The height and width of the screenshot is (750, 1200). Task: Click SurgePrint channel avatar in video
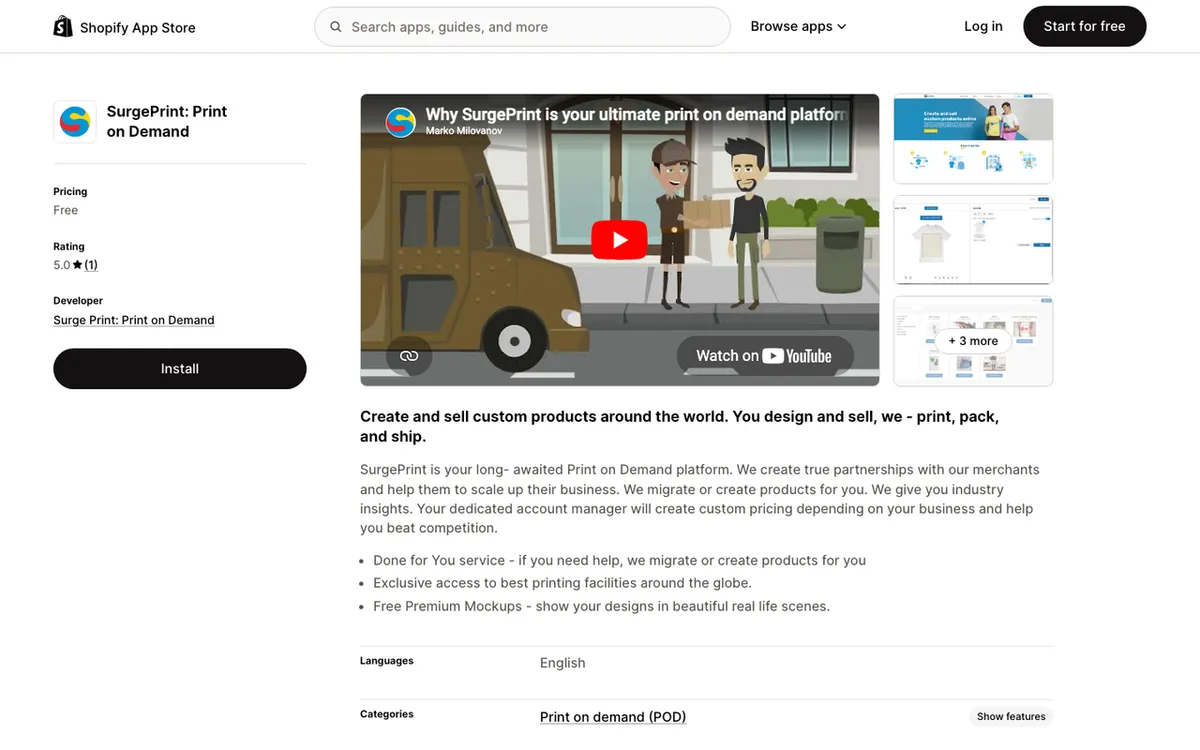[x=400, y=122]
